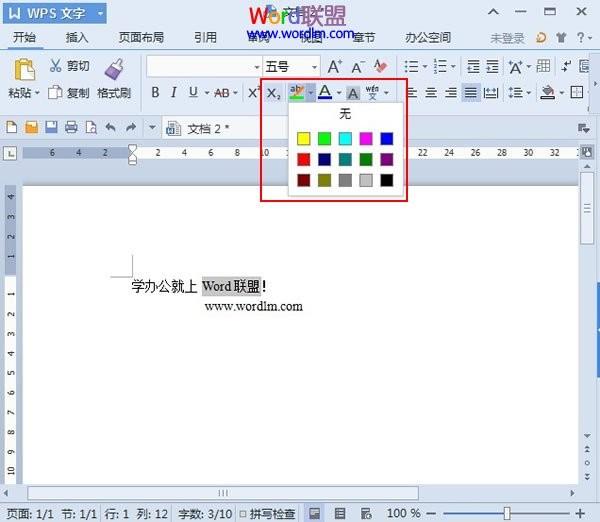
Task: Expand the underline style dropdown arrow
Action: (207, 93)
